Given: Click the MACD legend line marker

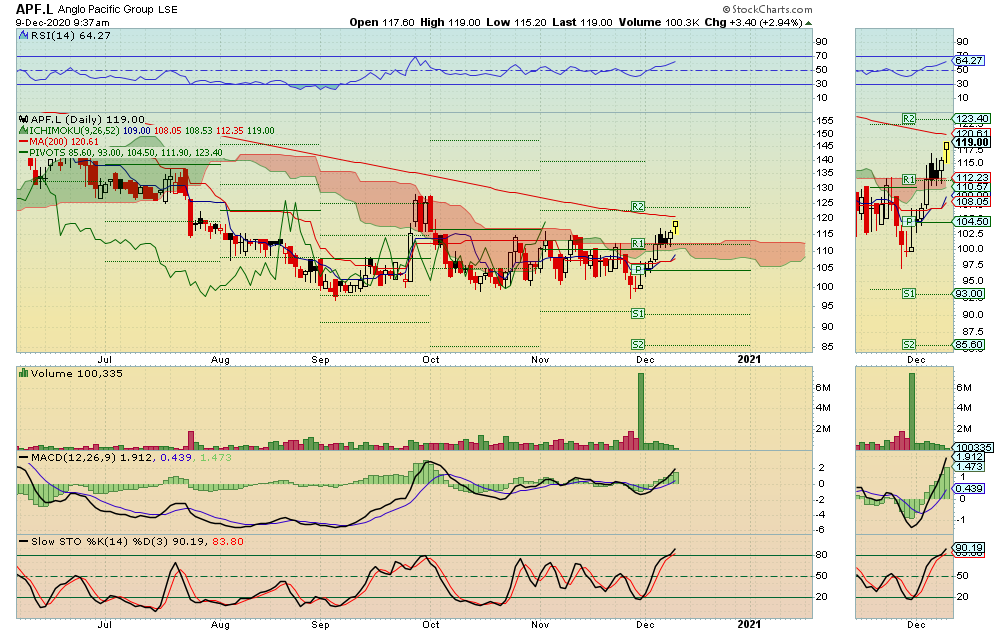Looking at the screenshot, I should (24, 457).
